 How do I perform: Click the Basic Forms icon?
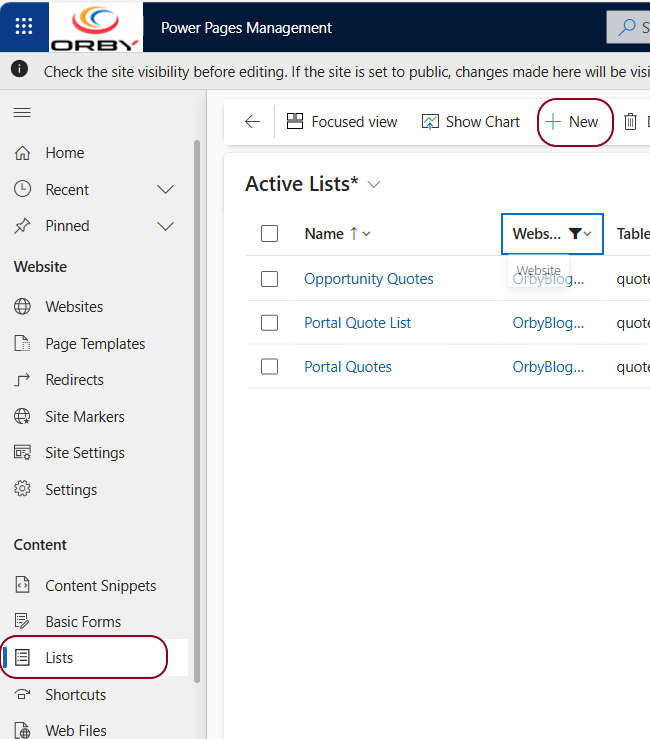pyautogui.click(x=22, y=621)
